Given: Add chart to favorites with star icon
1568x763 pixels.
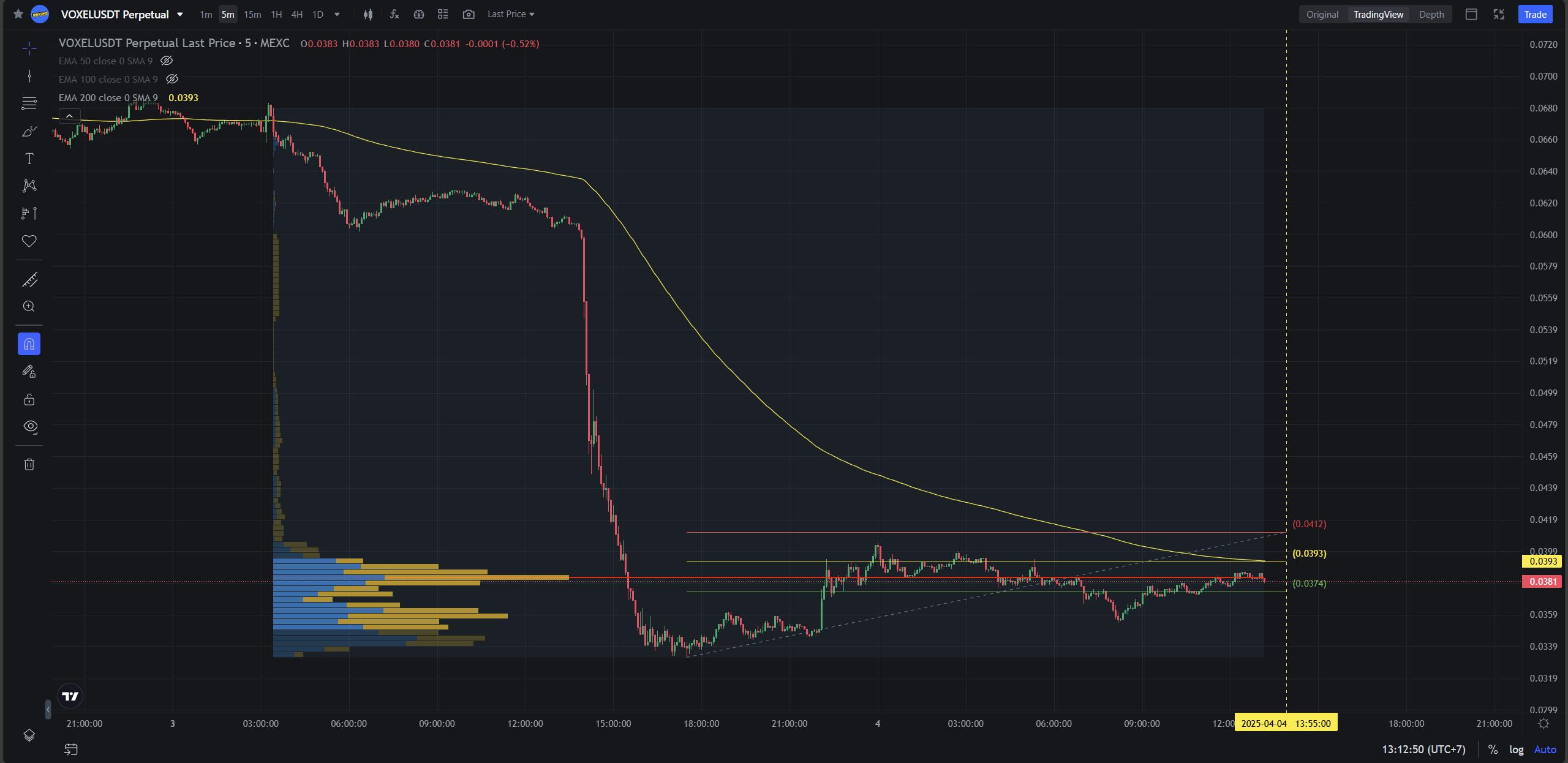Looking at the screenshot, I should pos(18,14).
